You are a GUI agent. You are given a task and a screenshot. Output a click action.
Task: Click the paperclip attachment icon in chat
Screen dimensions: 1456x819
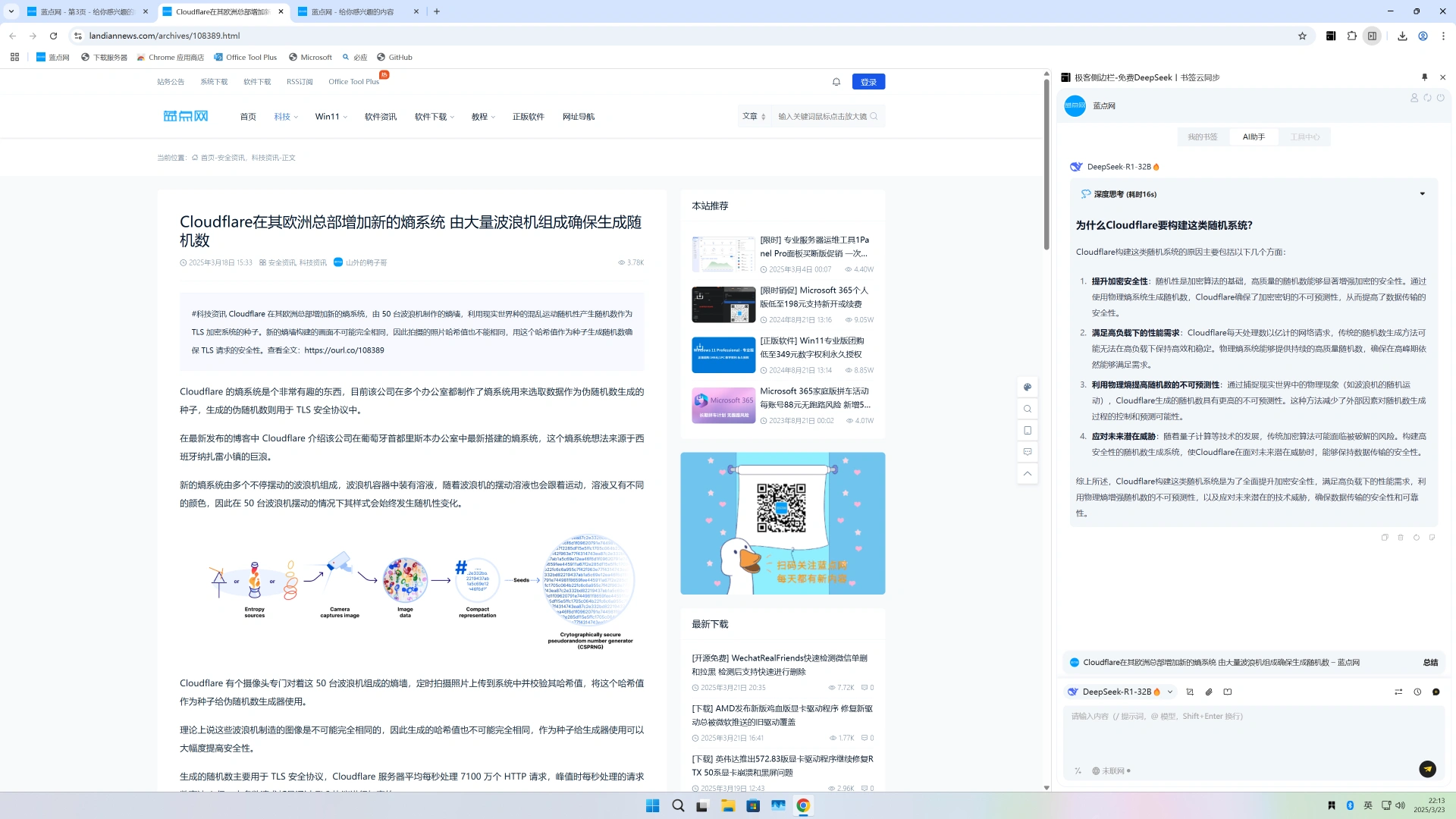point(1209,692)
